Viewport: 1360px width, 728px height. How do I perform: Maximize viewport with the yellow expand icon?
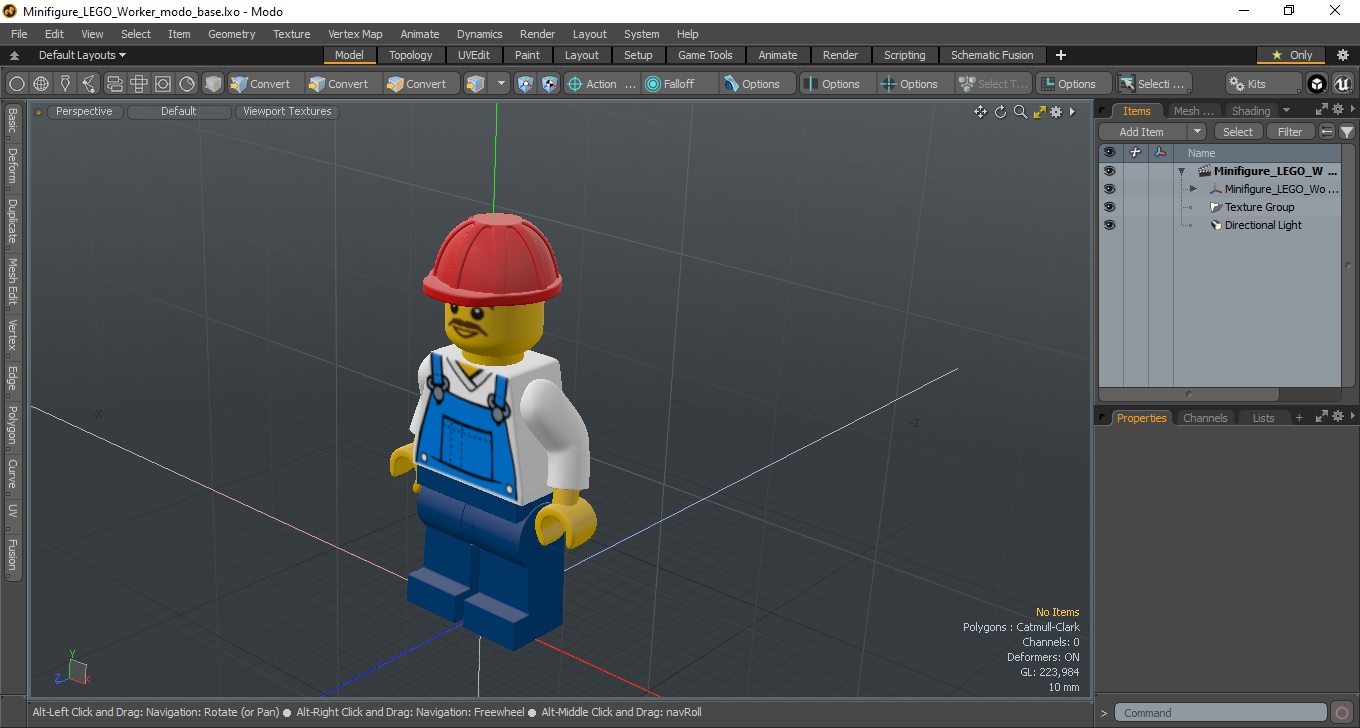point(1040,112)
